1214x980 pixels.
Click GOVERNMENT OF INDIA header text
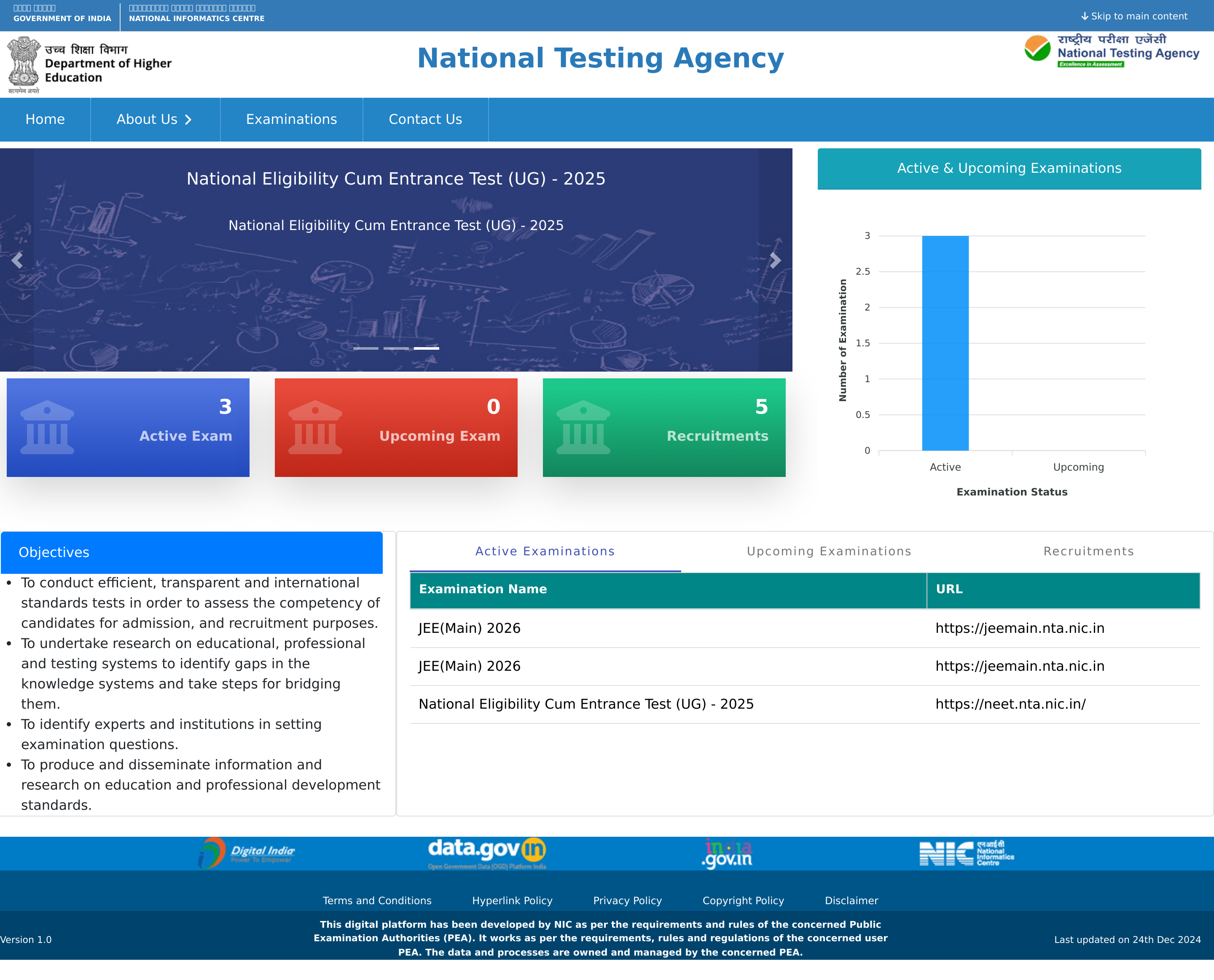[62, 19]
